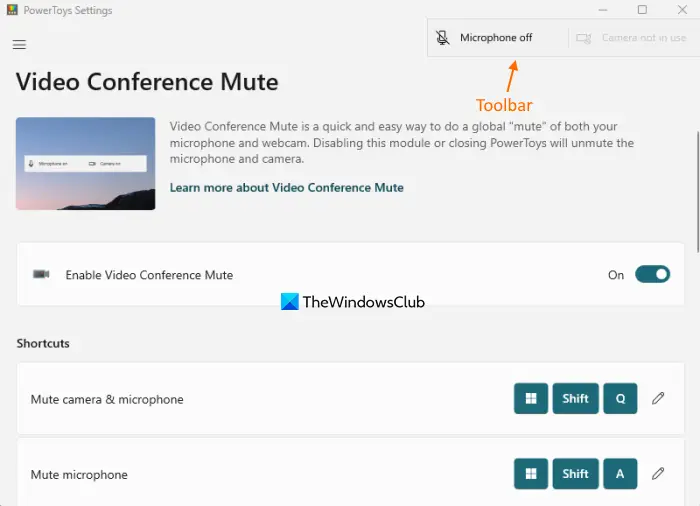Click the Q key in the shortcut
The width and height of the screenshot is (700, 506).
pos(620,398)
